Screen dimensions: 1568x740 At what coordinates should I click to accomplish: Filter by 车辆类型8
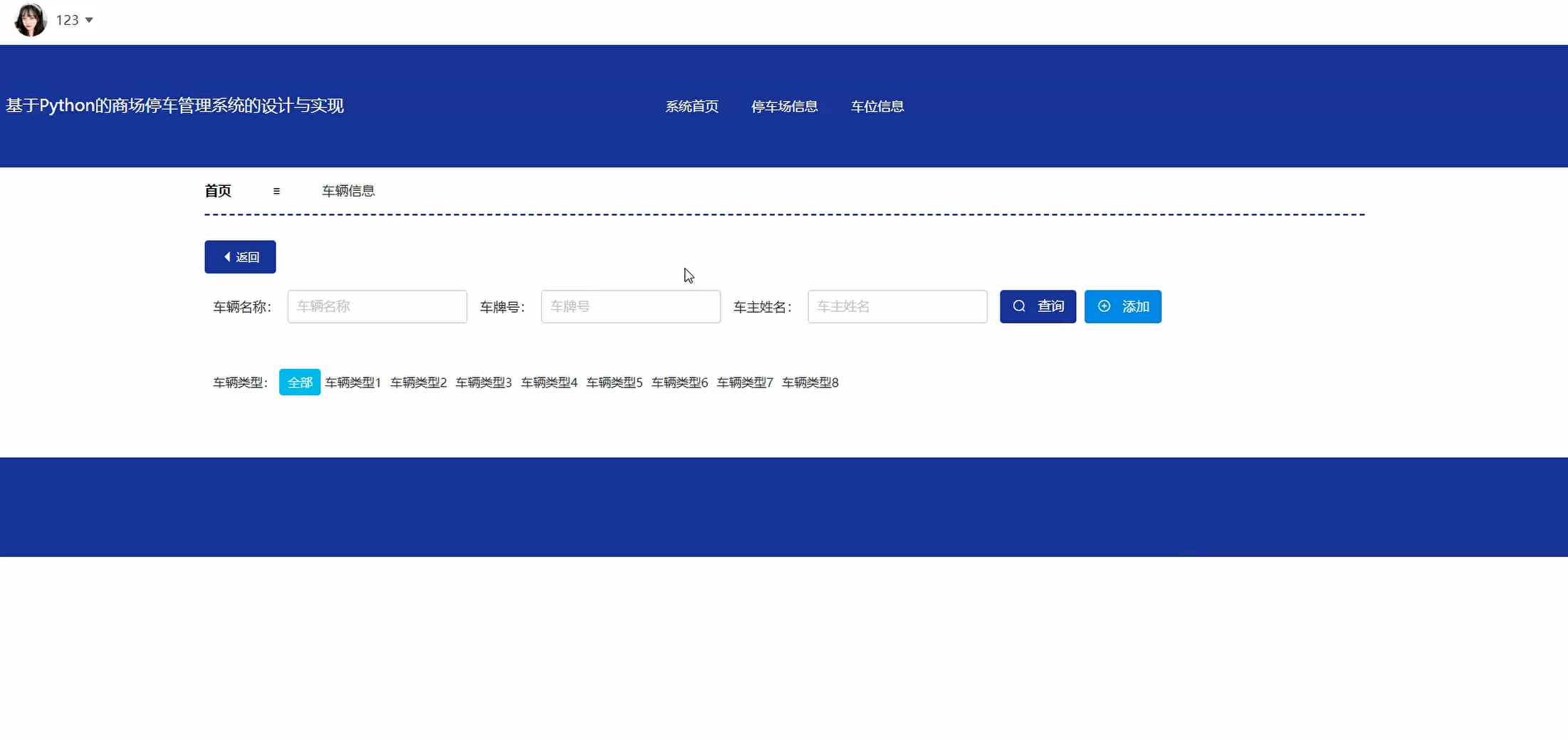coord(810,382)
